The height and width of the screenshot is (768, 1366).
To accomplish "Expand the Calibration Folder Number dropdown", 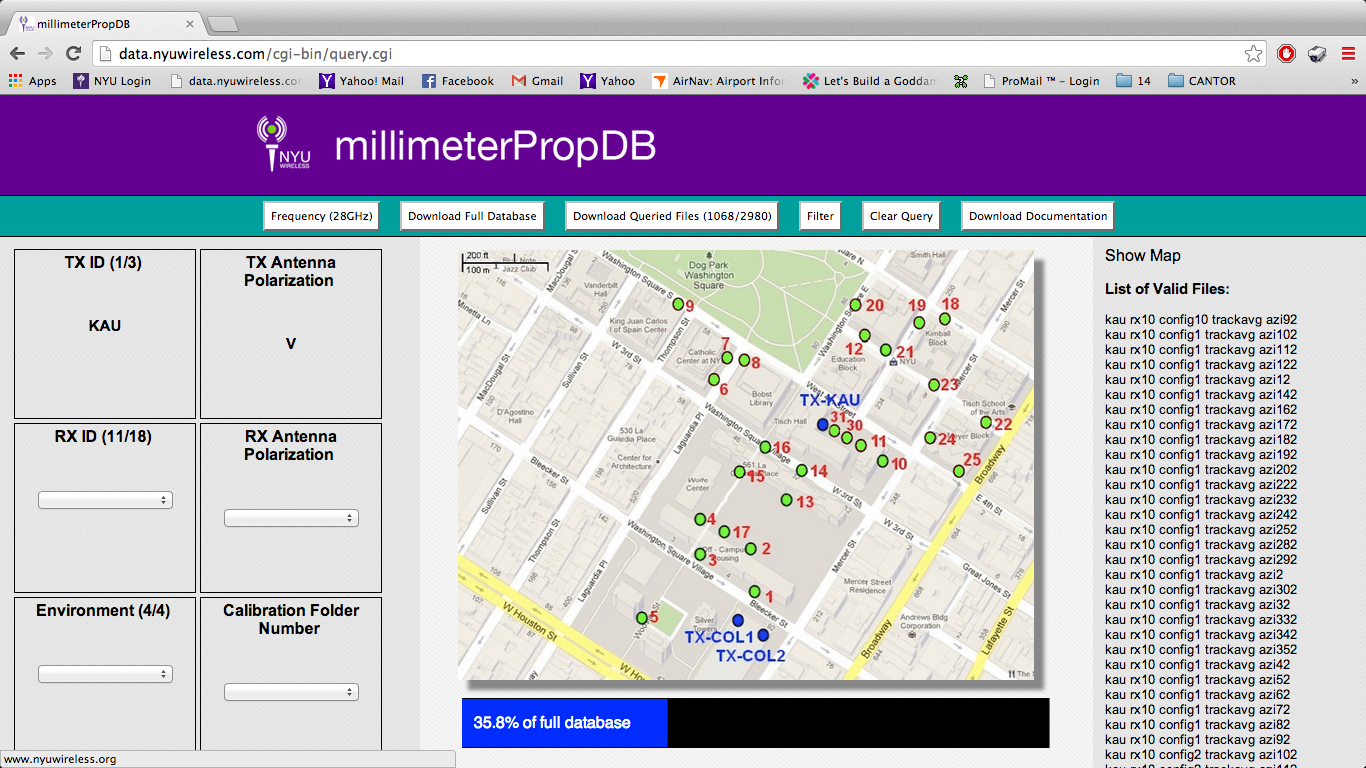I will coord(290,692).
